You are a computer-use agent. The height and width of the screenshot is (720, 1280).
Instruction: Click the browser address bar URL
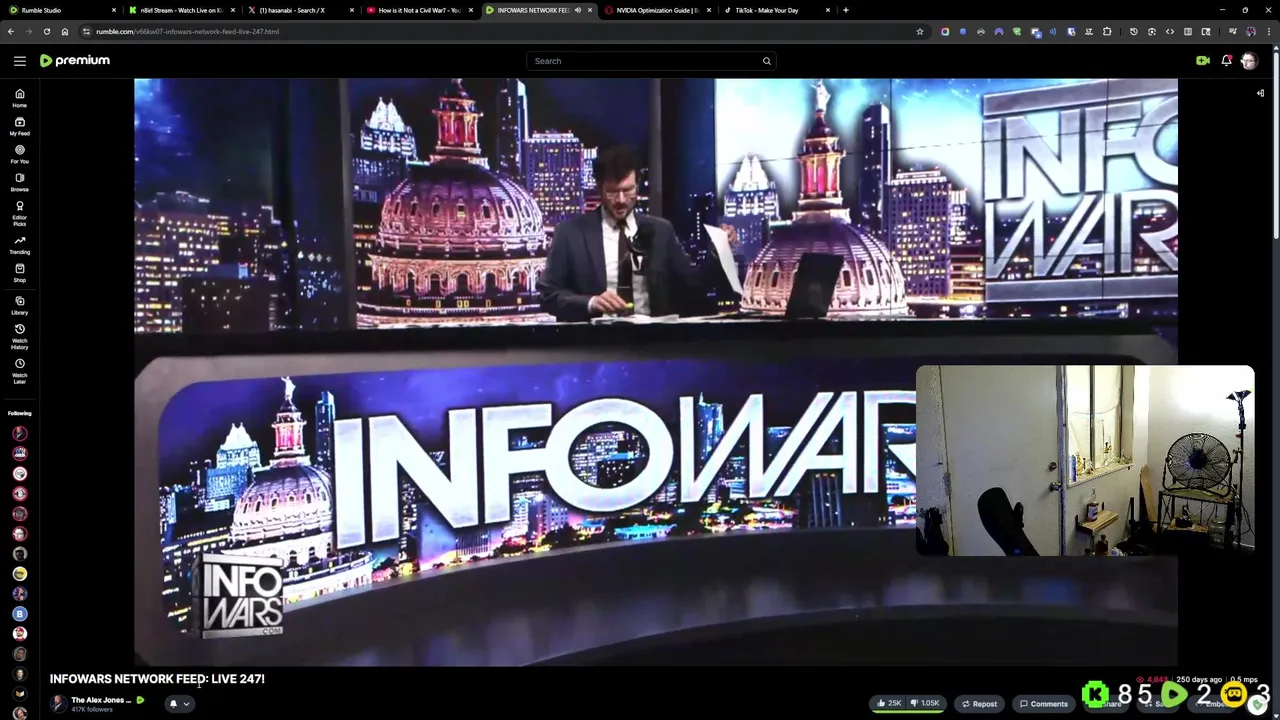coord(187,31)
